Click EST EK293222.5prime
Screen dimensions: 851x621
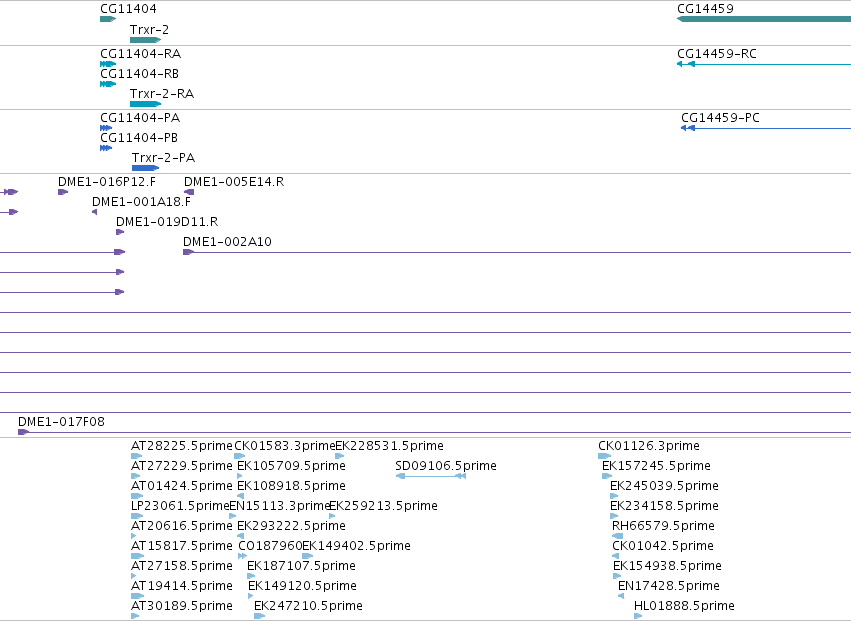[291, 527]
